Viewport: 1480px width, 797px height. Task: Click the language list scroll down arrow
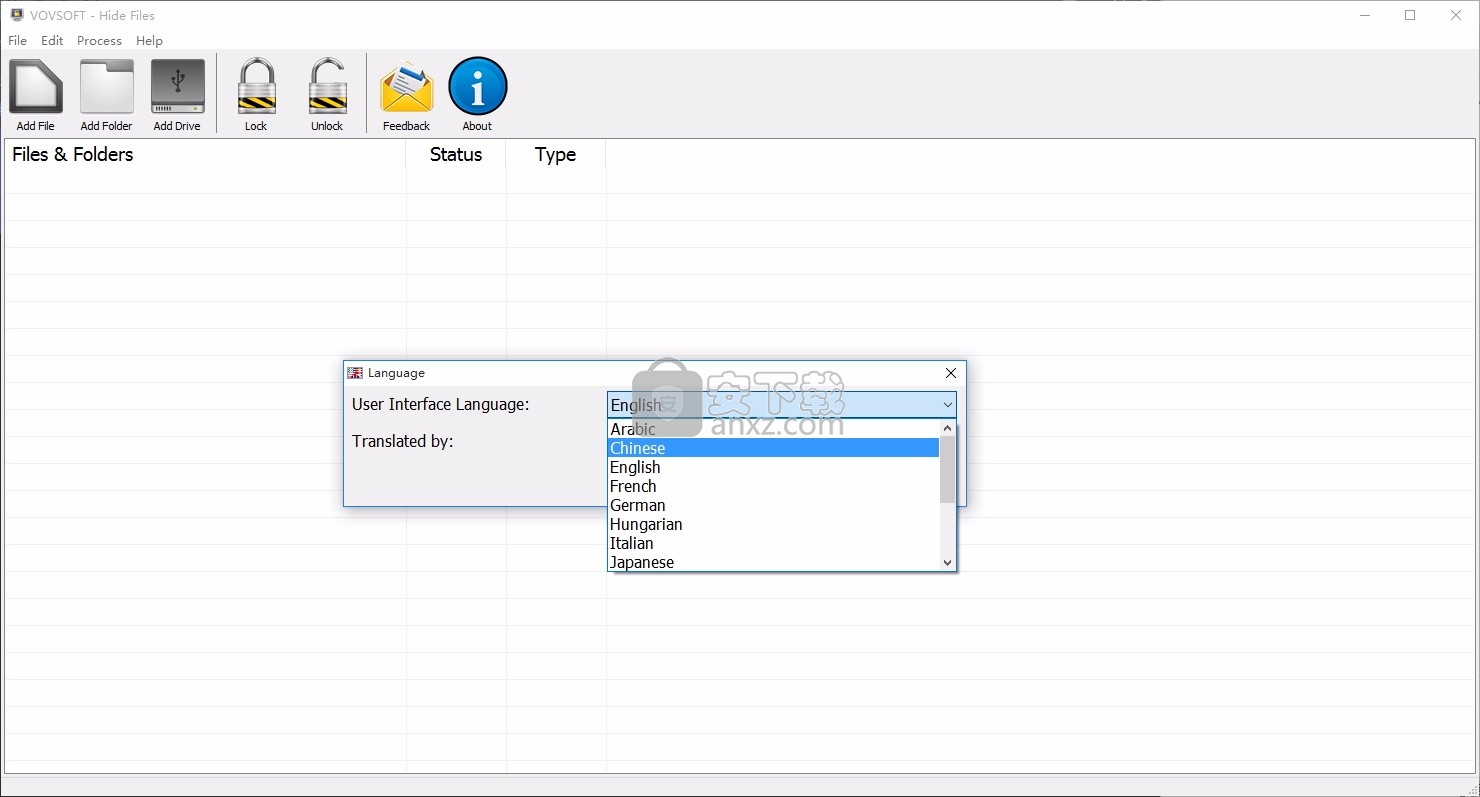click(948, 563)
